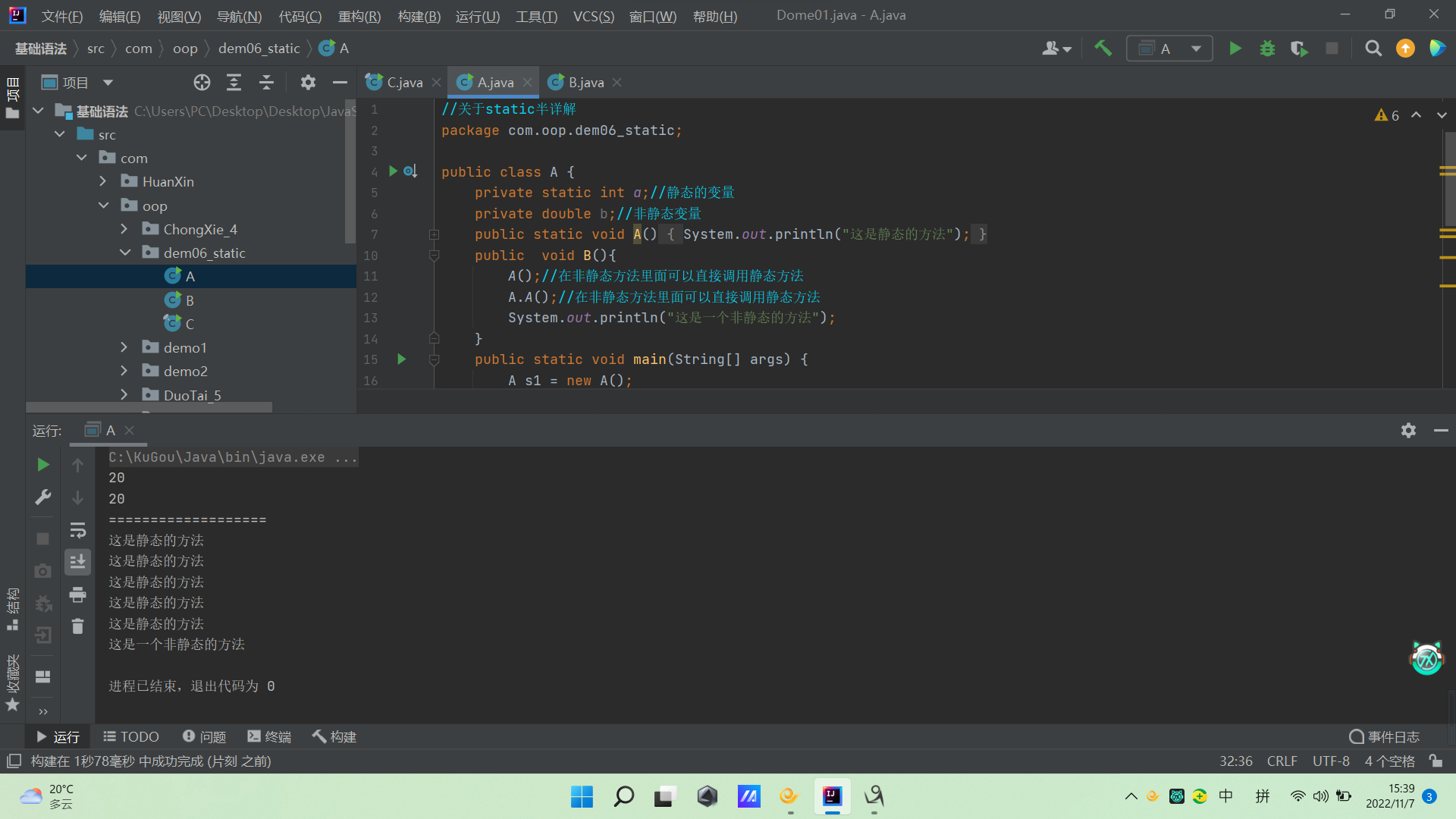Toggle soft-wrap in the run console
1456x819 pixels.
coord(77,530)
